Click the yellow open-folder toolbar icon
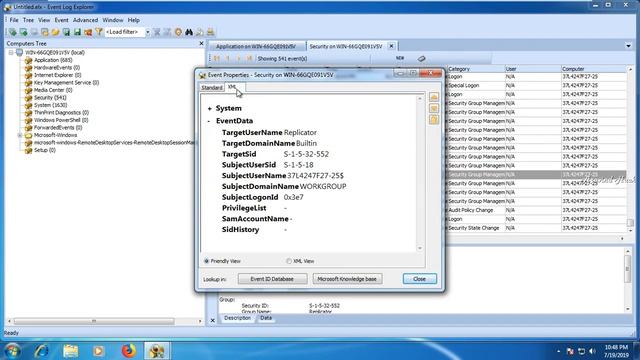This screenshot has height=360, width=640. [56, 32]
